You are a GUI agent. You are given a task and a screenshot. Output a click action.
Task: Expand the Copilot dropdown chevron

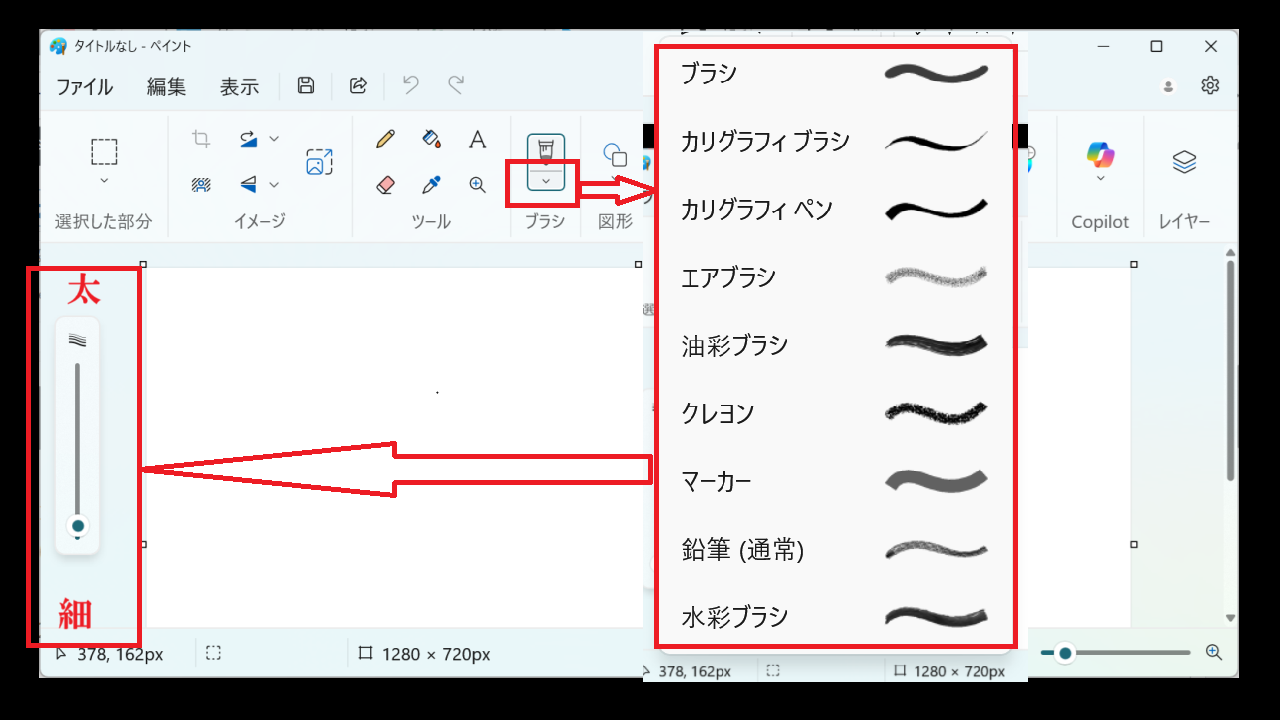(x=1100, y=179)
